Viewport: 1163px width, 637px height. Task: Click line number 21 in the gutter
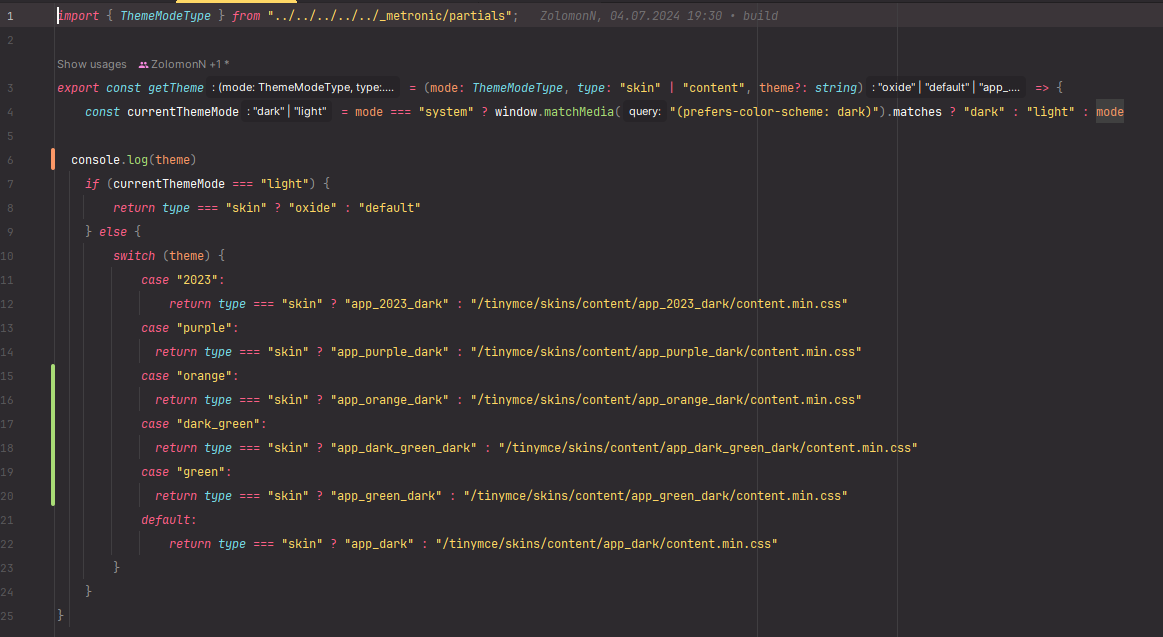pyautogui.click(x=9, y=520)
